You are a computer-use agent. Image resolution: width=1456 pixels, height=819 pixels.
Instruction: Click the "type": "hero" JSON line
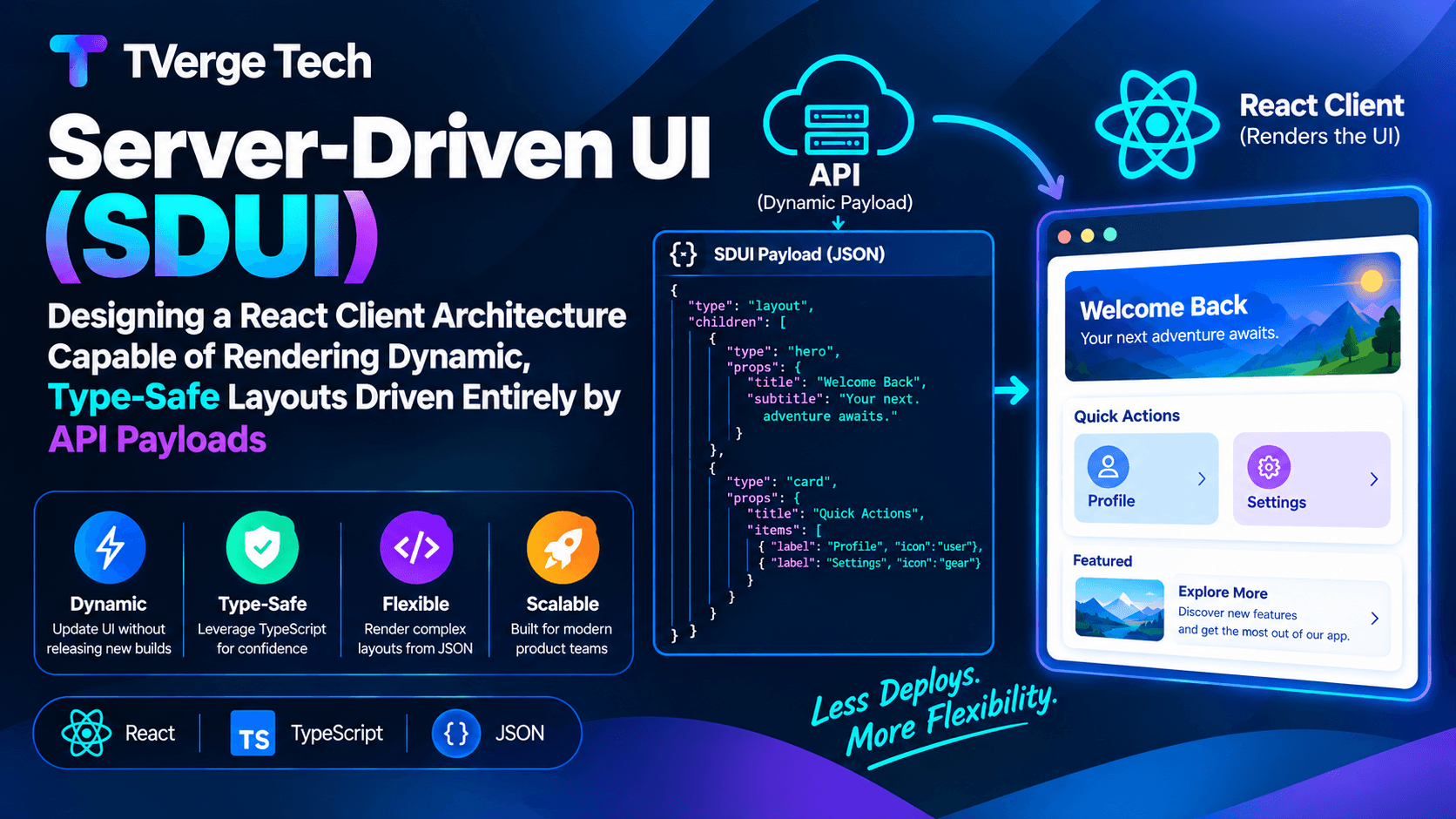[x=783, y=352]
